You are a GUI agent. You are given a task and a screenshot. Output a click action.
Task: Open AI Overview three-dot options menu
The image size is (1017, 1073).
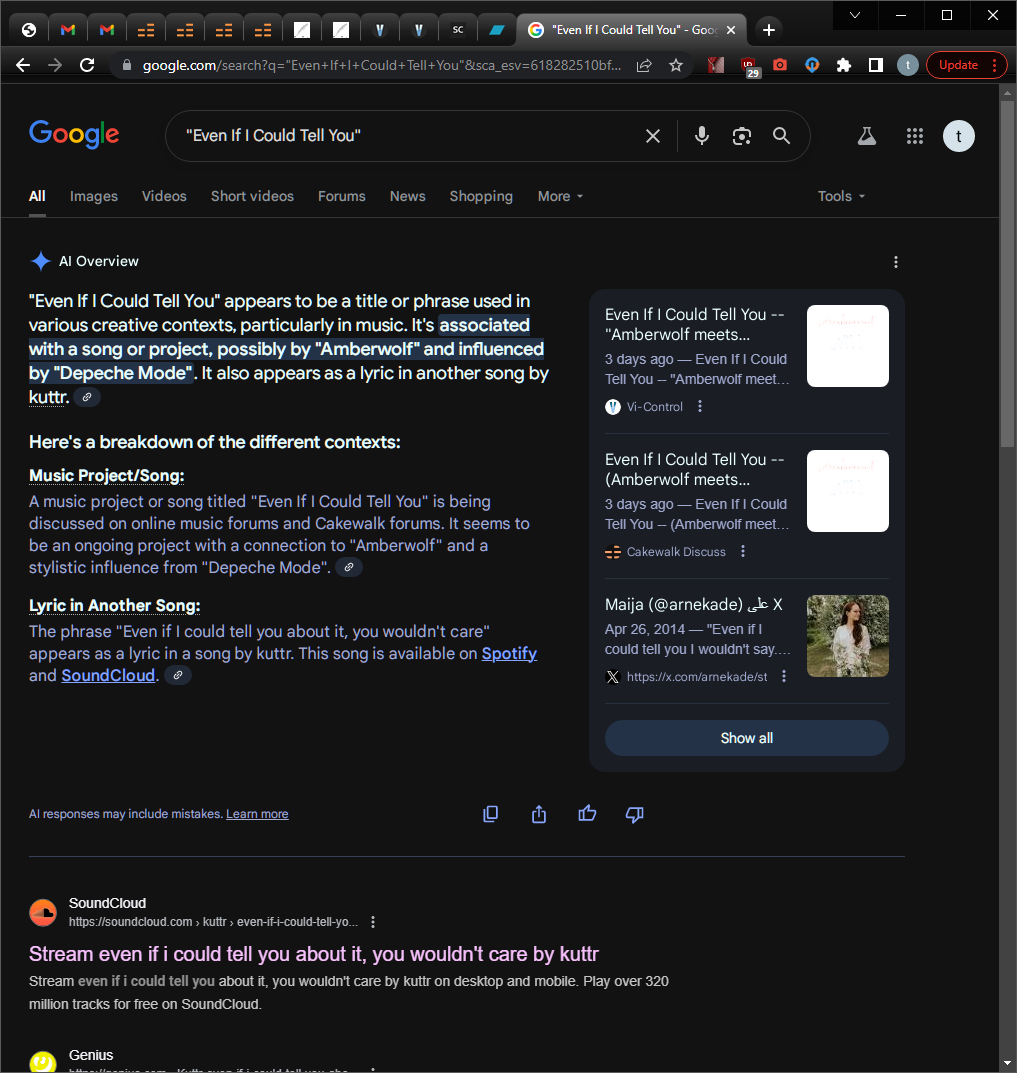pos(896,262)
